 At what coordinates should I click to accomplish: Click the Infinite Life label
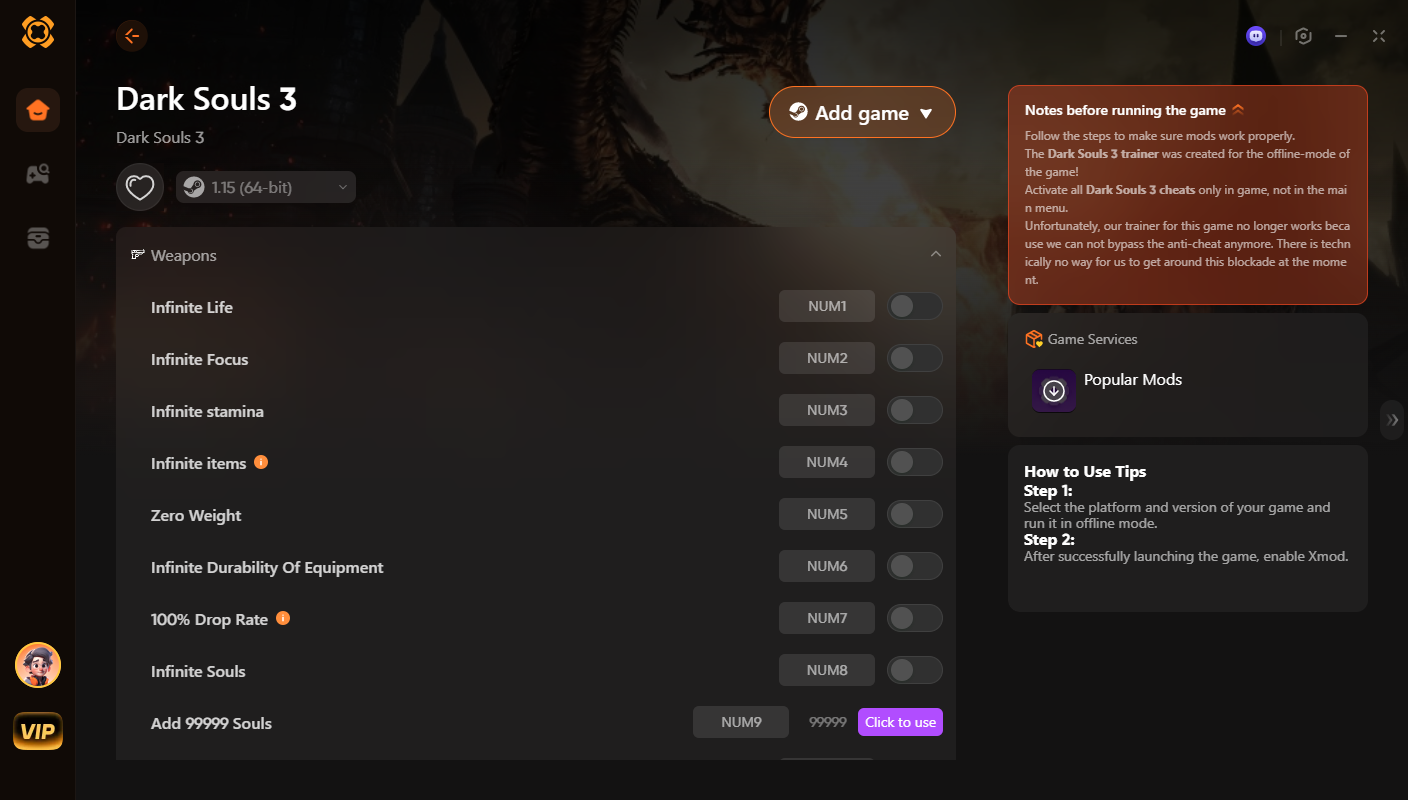pos(192,307)
